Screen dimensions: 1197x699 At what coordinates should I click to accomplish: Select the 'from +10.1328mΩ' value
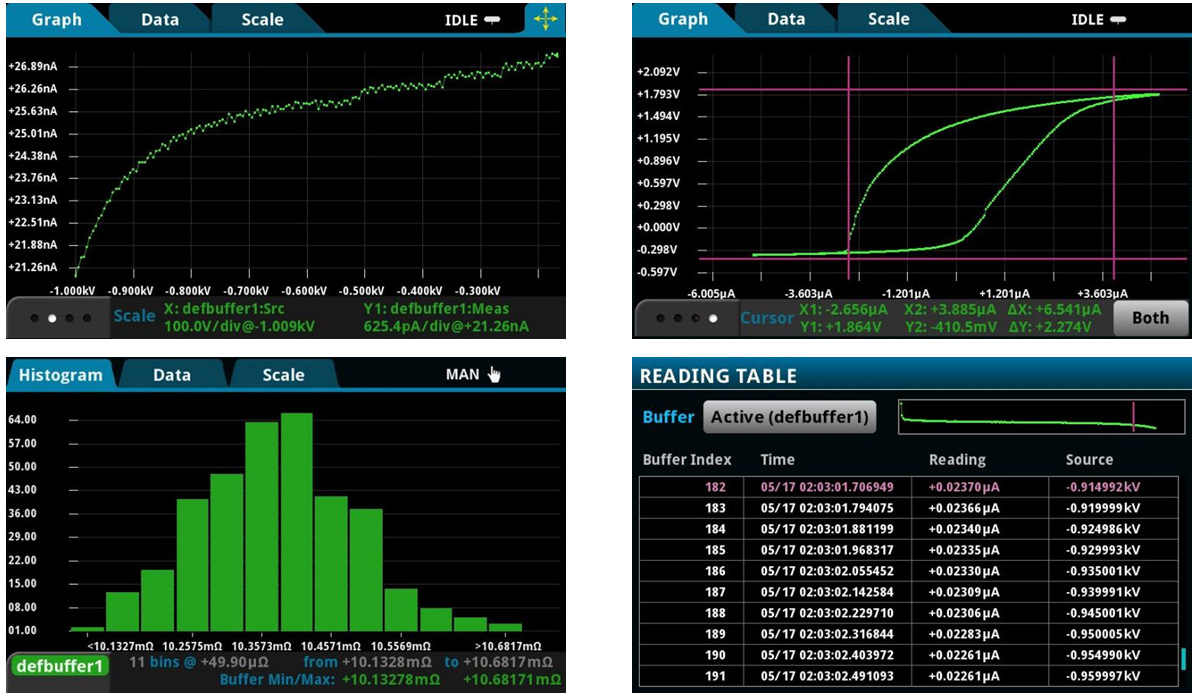click(x=367, y=662)
